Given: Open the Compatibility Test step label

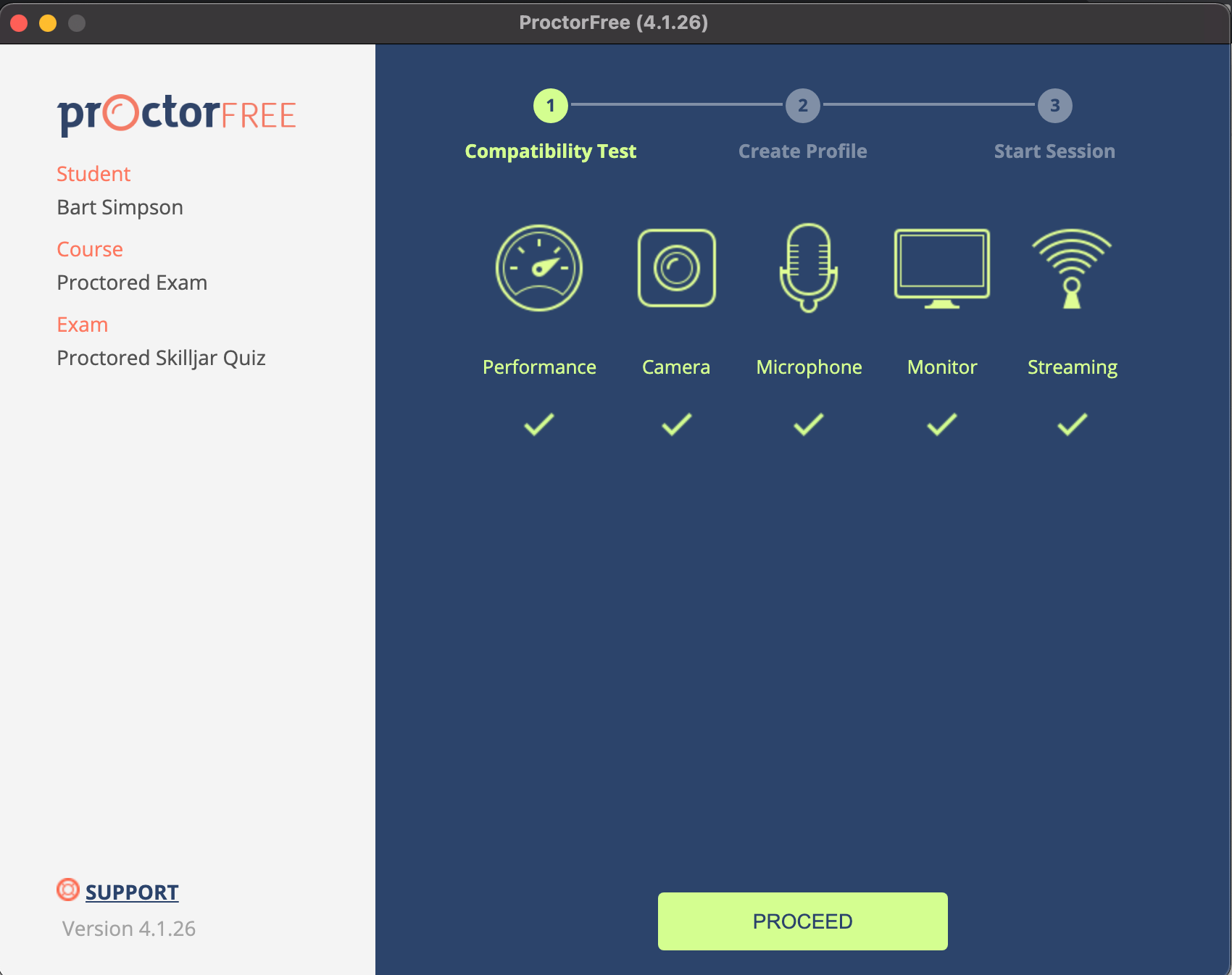Looking at the screenshot, I should tap(551, 151).
